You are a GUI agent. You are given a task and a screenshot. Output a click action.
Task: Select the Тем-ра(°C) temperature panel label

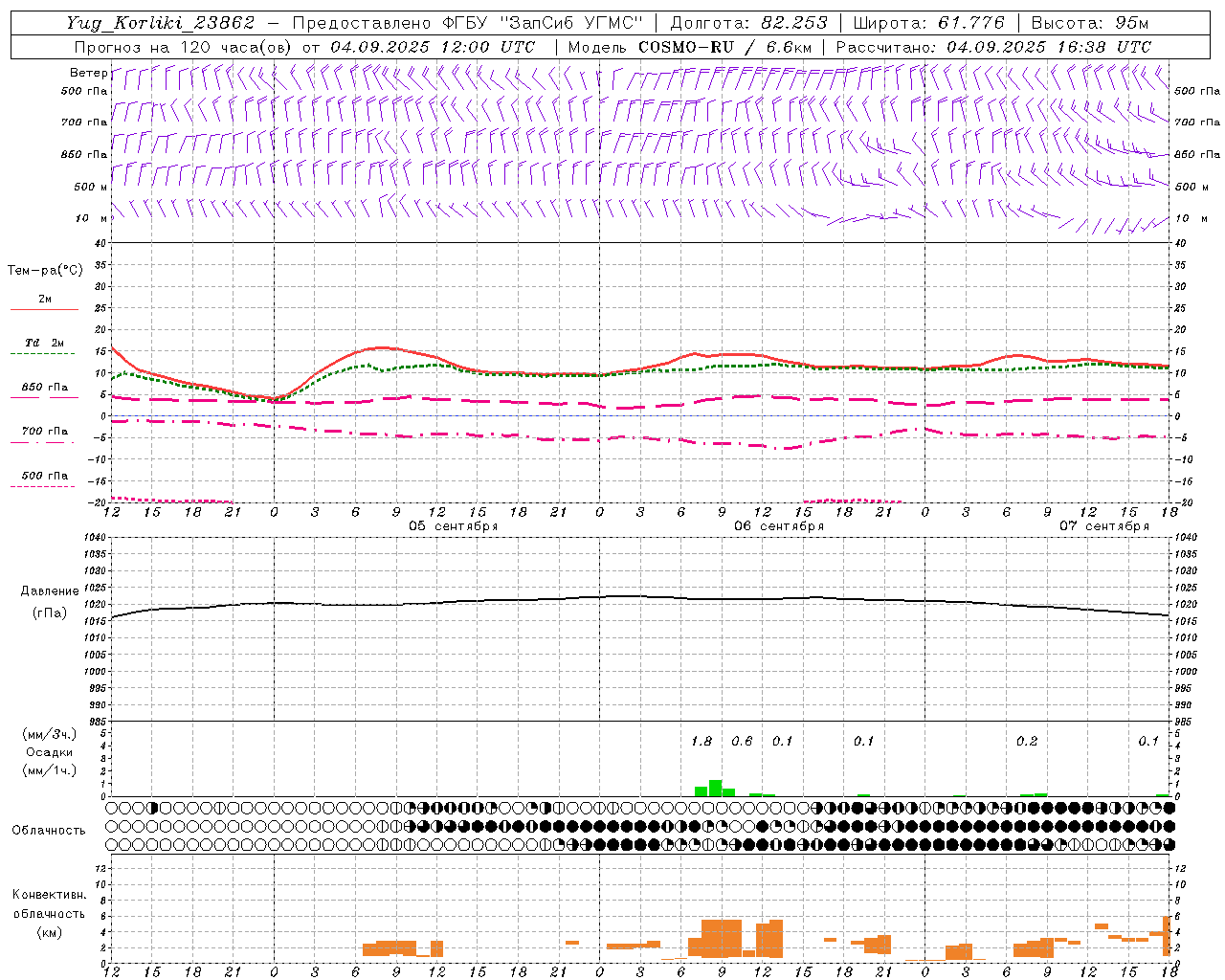click(45, 271)
